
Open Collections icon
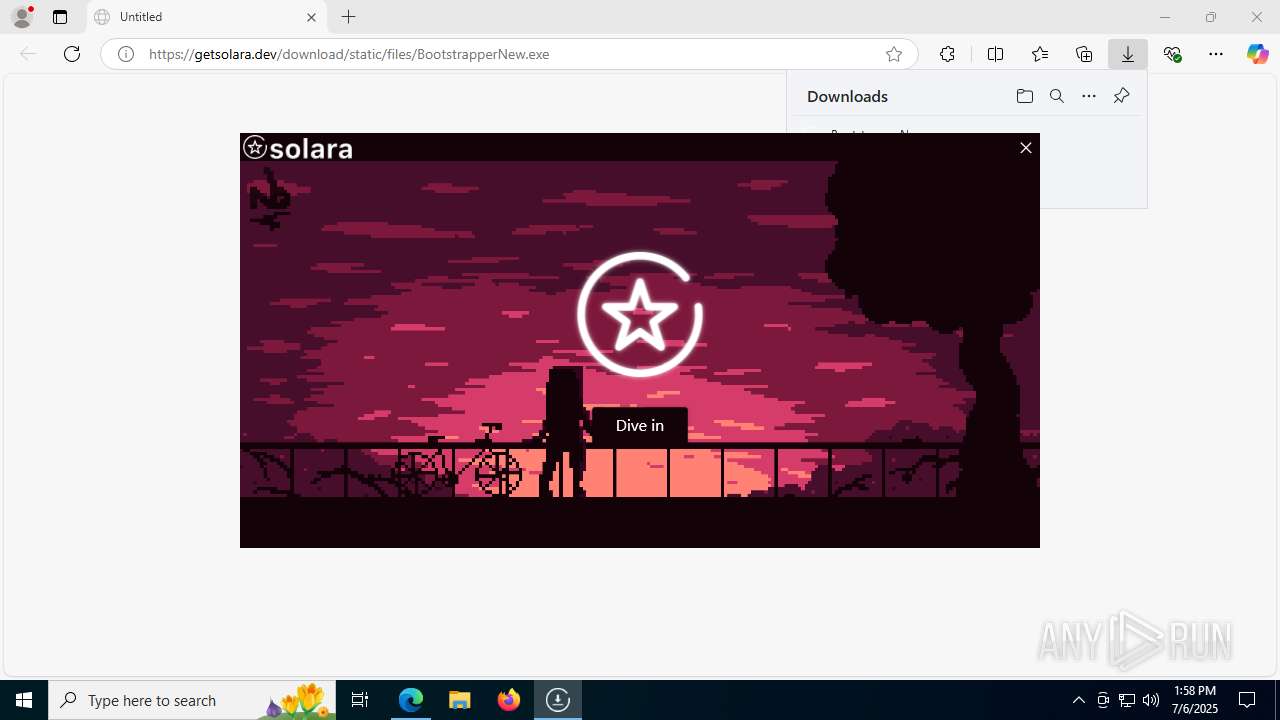pyautogui.click(x=1084, y=54)
